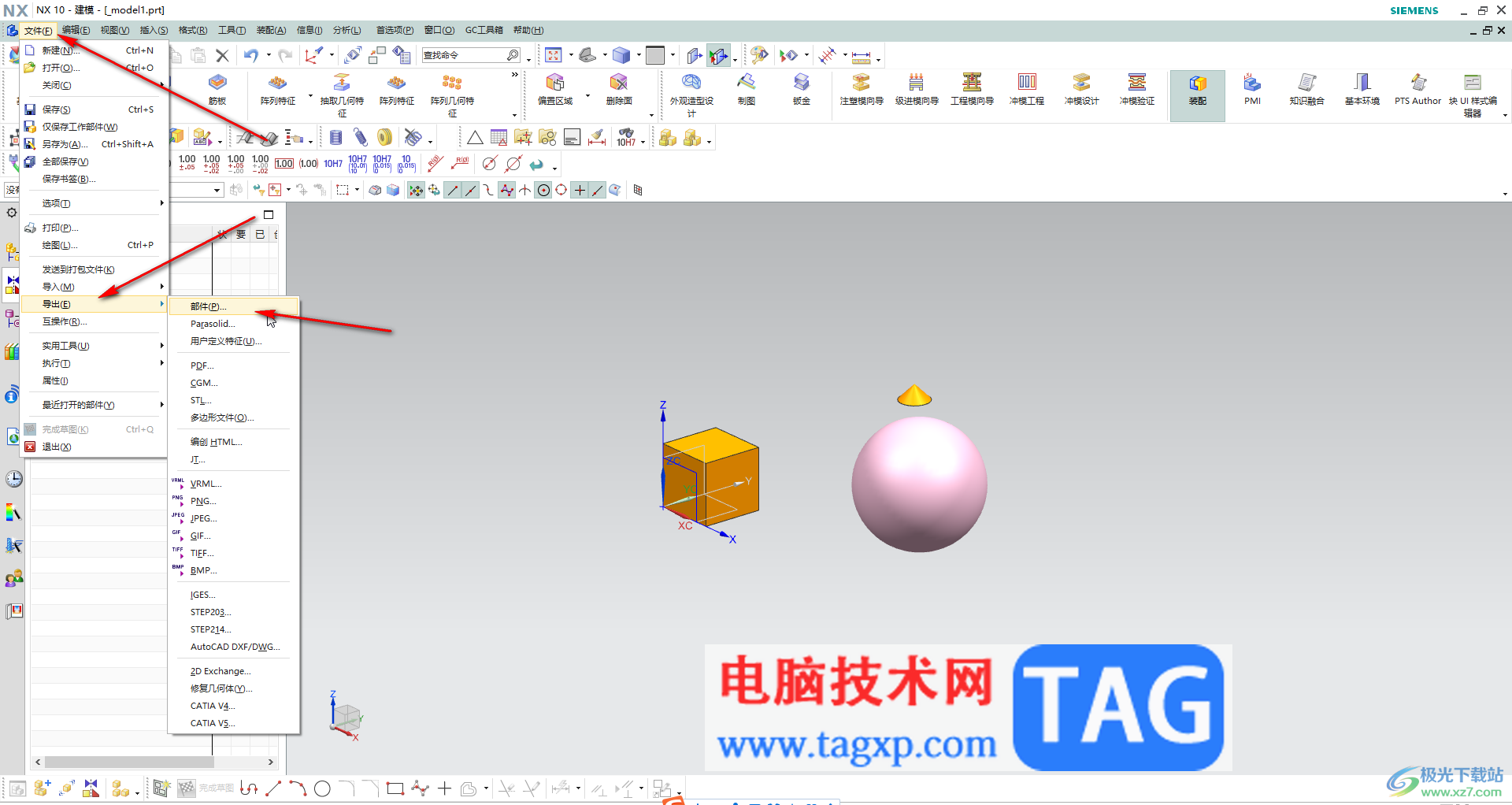Click the 10H7 fit tolerance icon
Screen dimensions: 1512x805
[x=333, y=164]
